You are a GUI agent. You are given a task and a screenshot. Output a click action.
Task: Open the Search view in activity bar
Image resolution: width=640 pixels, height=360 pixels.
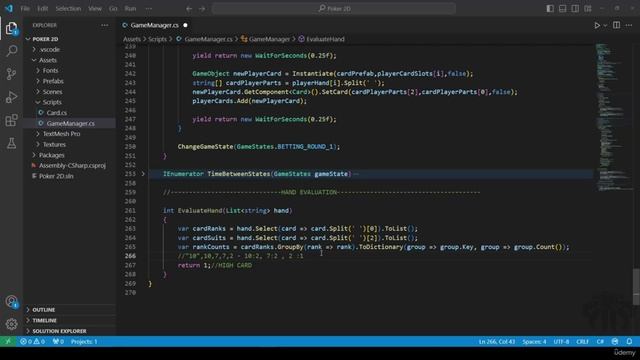pos(11,51)
